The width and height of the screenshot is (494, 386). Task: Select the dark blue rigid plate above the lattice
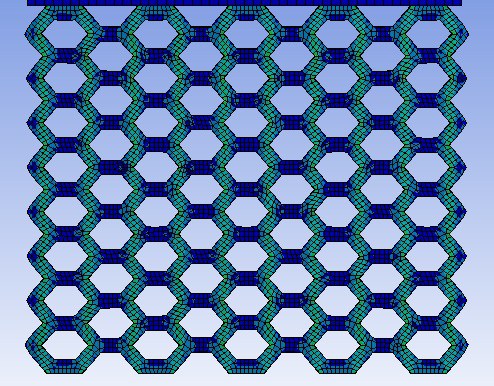[x=244, y=3]
